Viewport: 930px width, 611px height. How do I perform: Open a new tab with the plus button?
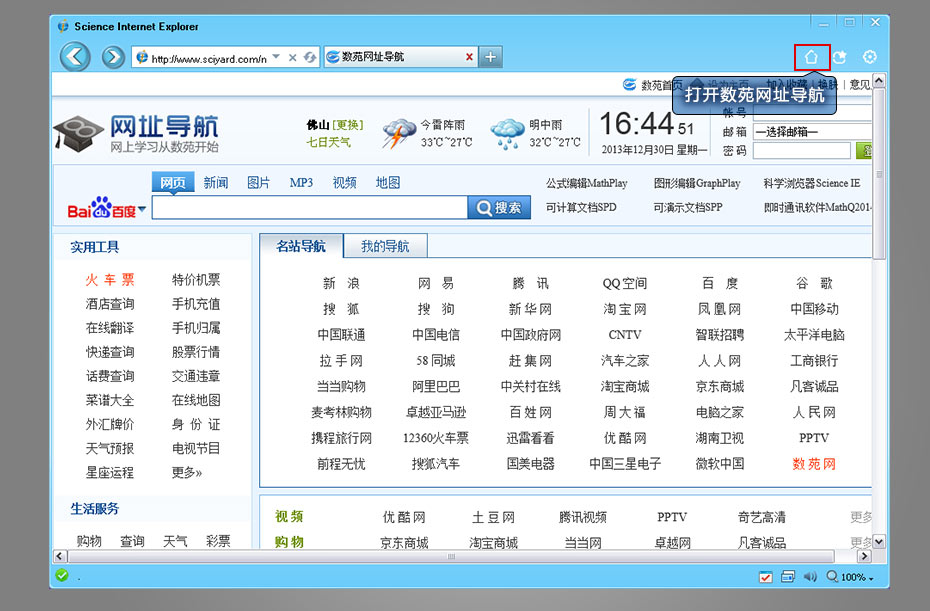[491, 57]
